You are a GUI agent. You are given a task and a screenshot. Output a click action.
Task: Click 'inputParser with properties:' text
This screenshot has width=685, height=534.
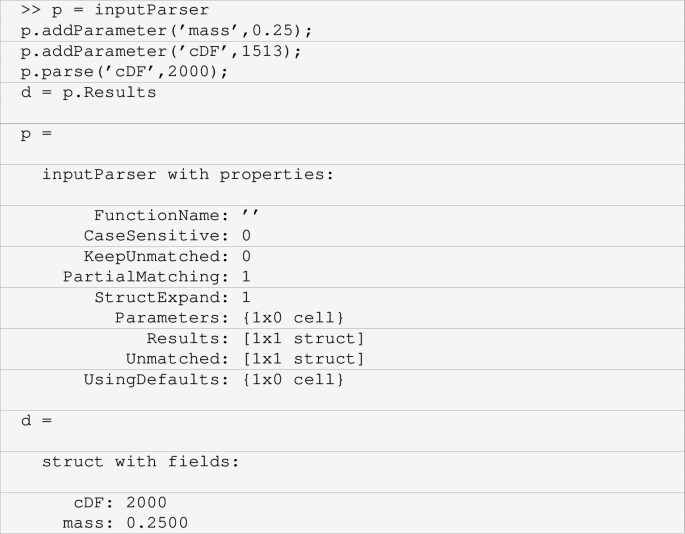[x=187, y=174]
